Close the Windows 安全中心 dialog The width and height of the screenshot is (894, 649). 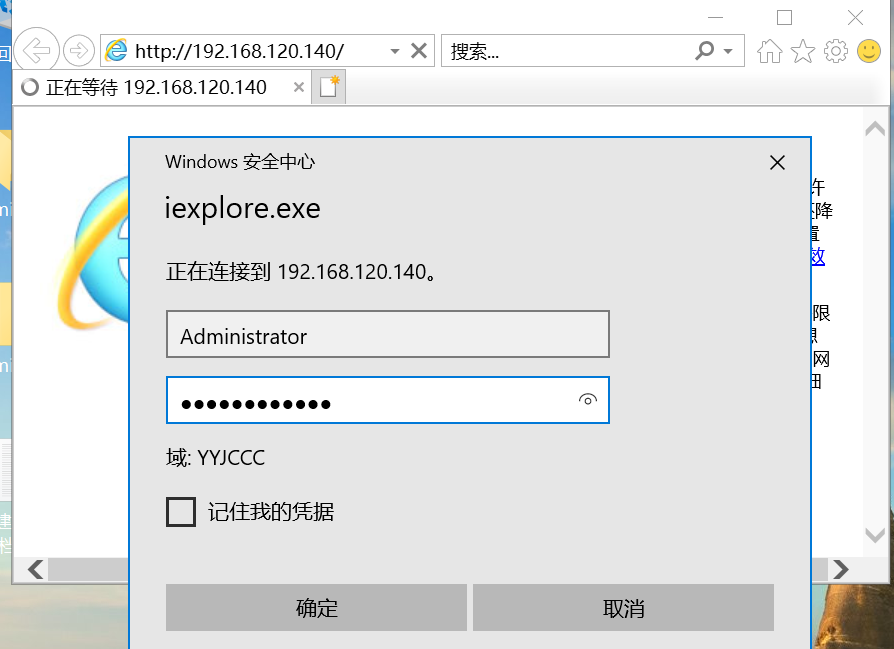point(777,163)
